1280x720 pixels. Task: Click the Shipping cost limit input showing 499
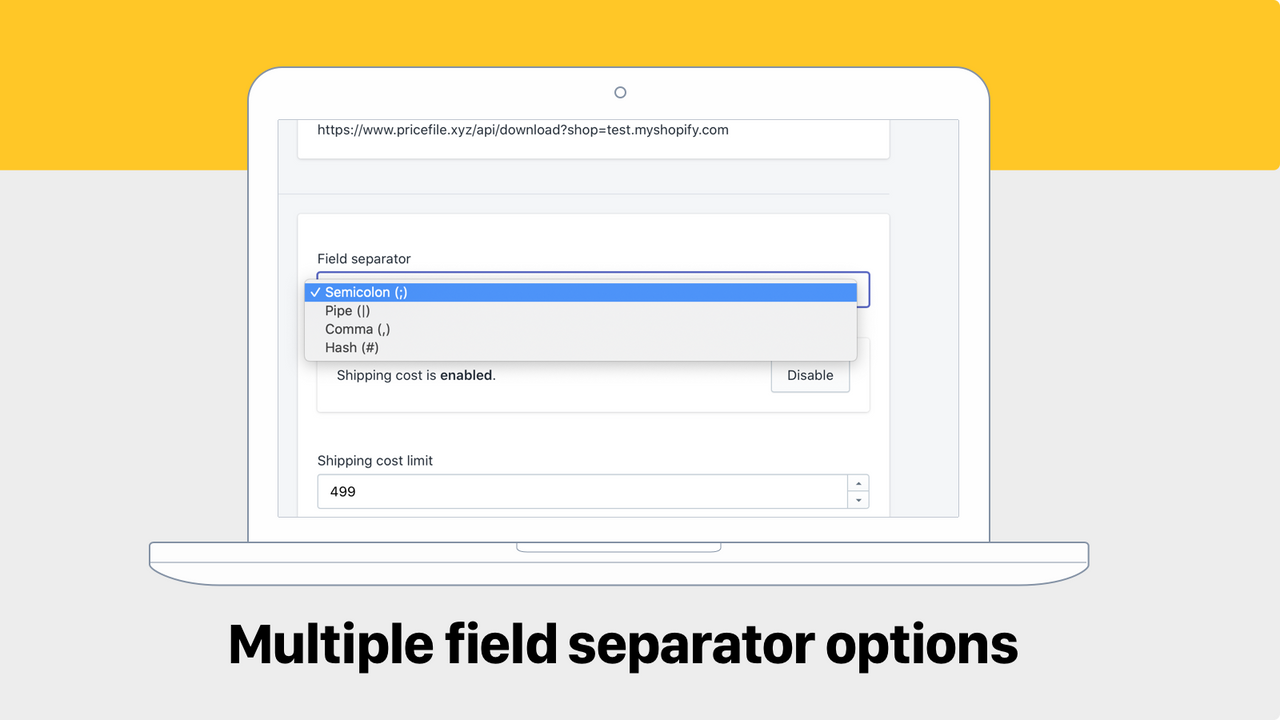click(500, 491)
